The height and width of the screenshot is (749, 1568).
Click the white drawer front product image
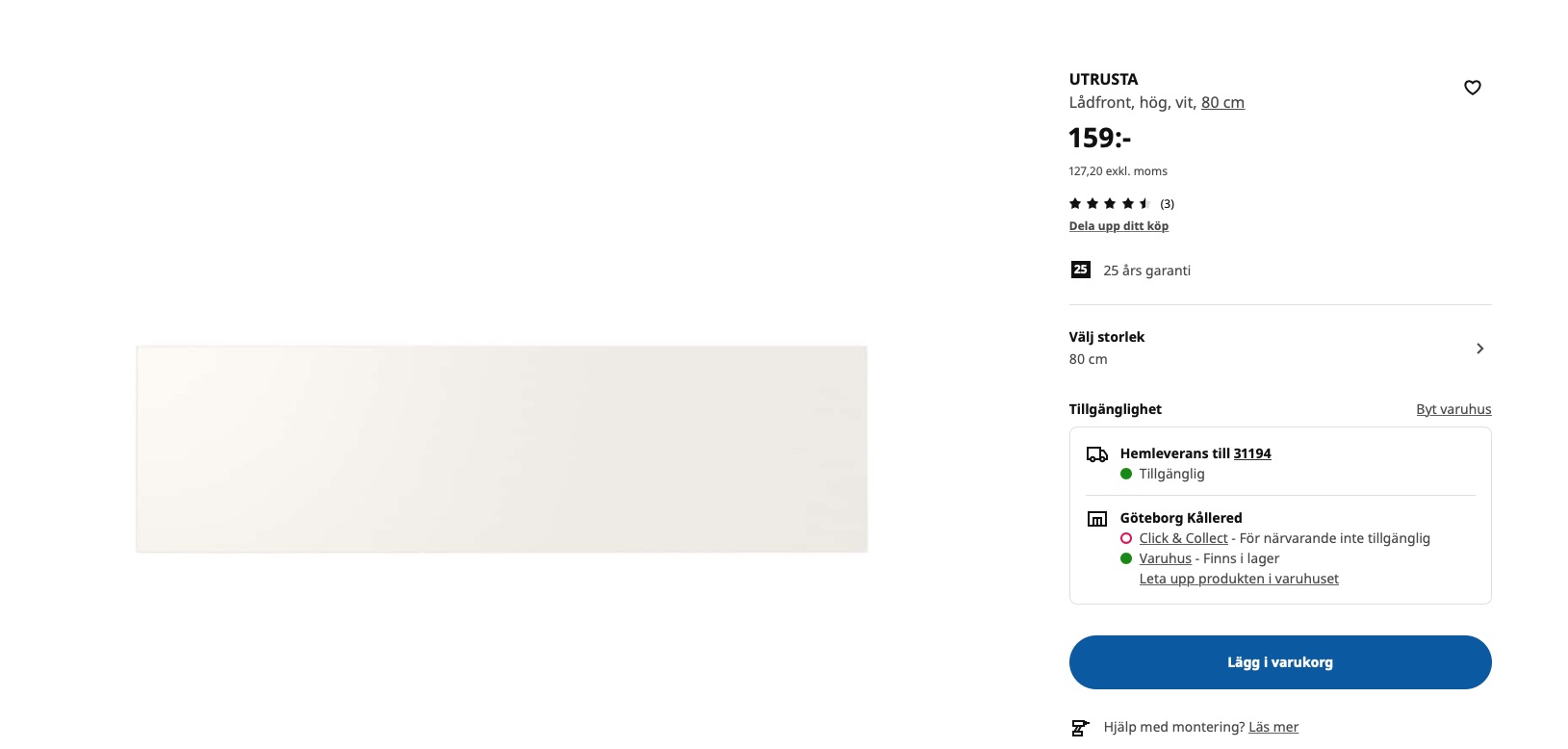point(501,449)
